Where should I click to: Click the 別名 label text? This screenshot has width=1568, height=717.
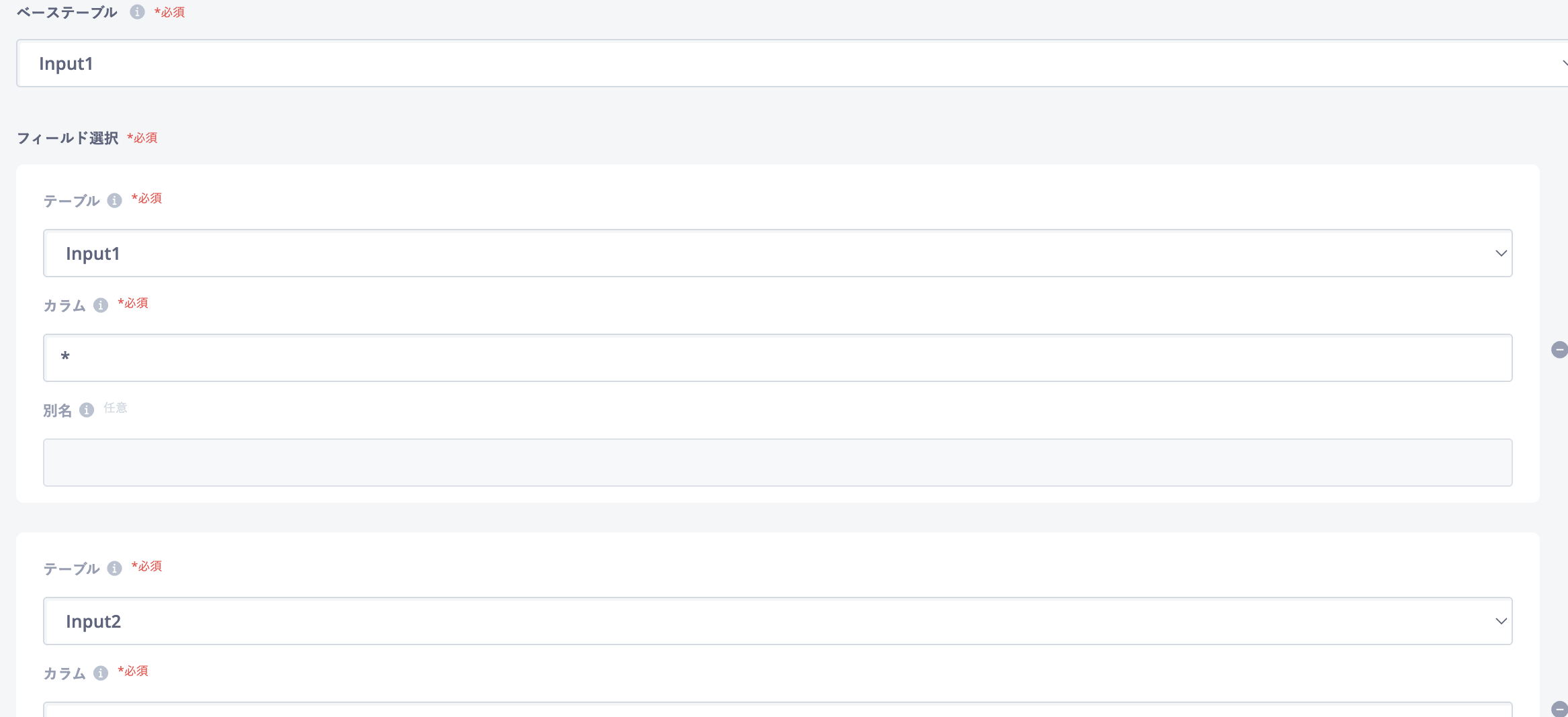58,411
